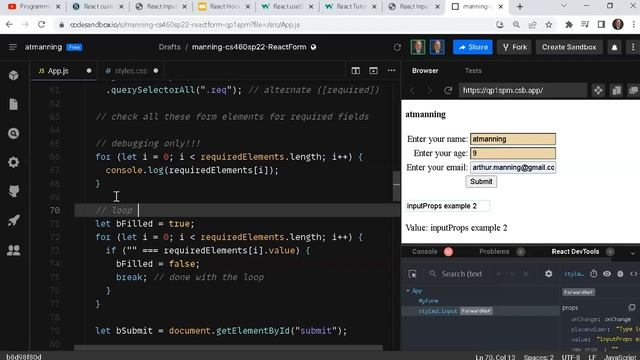Go back in preview browser
Image resolution: width=640 pixels, height=360 pixels.
coord(412,91)
